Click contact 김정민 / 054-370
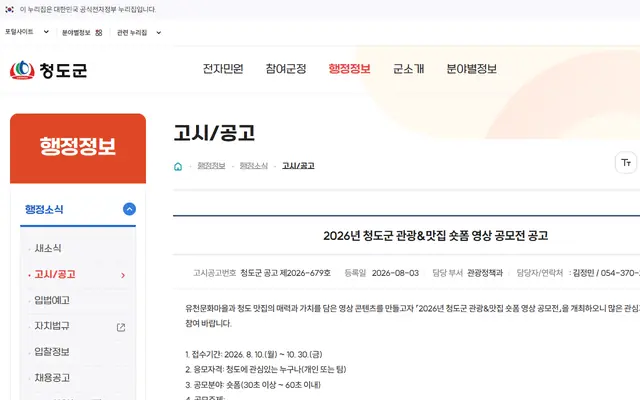The width and height of the screenshot is (640, 400). [x=606, y=273]
